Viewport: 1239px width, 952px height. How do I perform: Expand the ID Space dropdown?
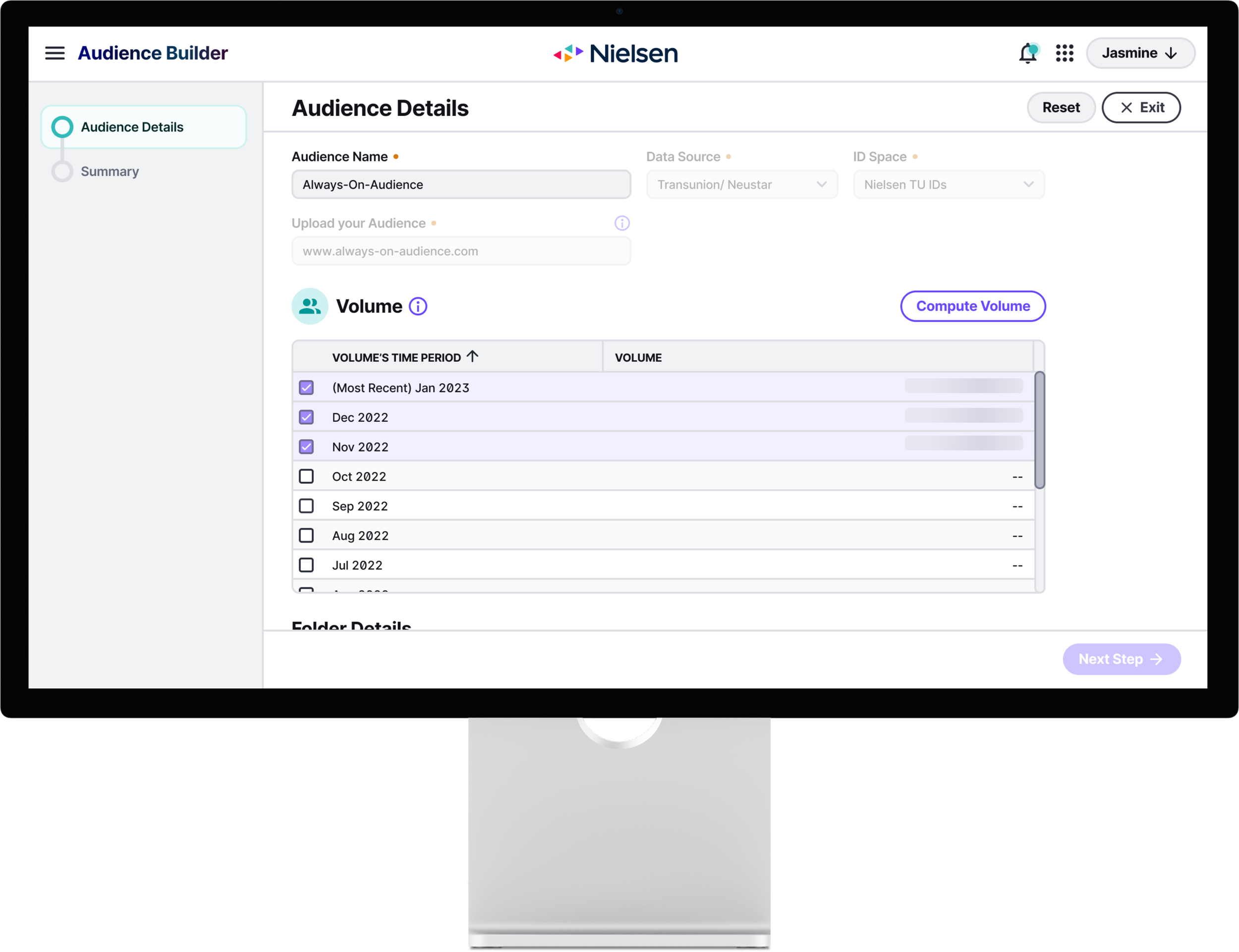949,185
